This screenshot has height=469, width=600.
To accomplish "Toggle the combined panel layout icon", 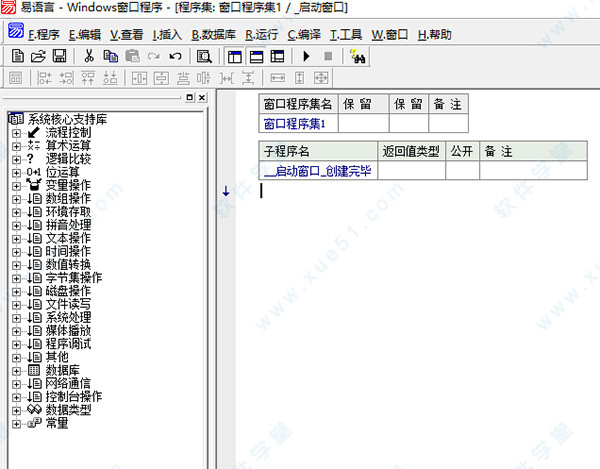I will (277, 57).
